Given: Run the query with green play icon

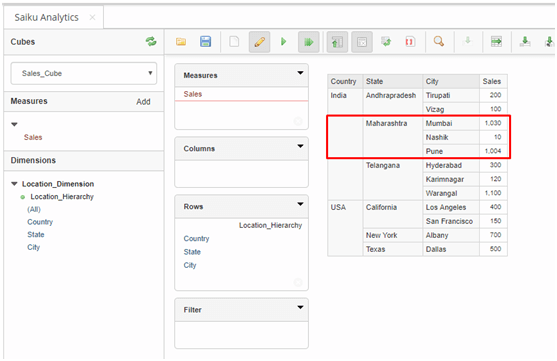Looking at the screenshot, I should [x=283, y=42].
